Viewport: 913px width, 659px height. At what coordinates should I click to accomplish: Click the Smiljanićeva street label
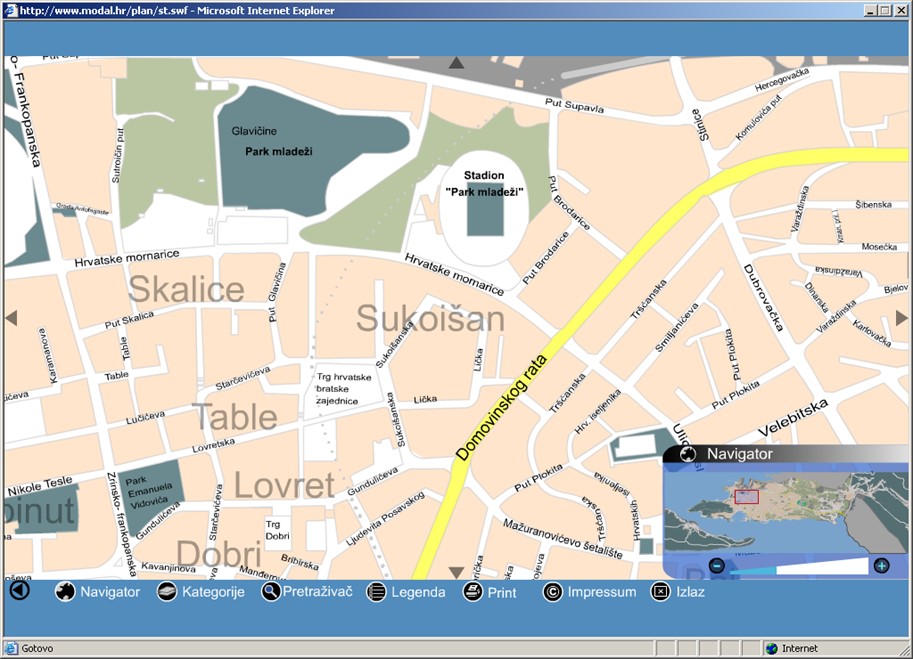pyautogui.click(x=676, y=328)
